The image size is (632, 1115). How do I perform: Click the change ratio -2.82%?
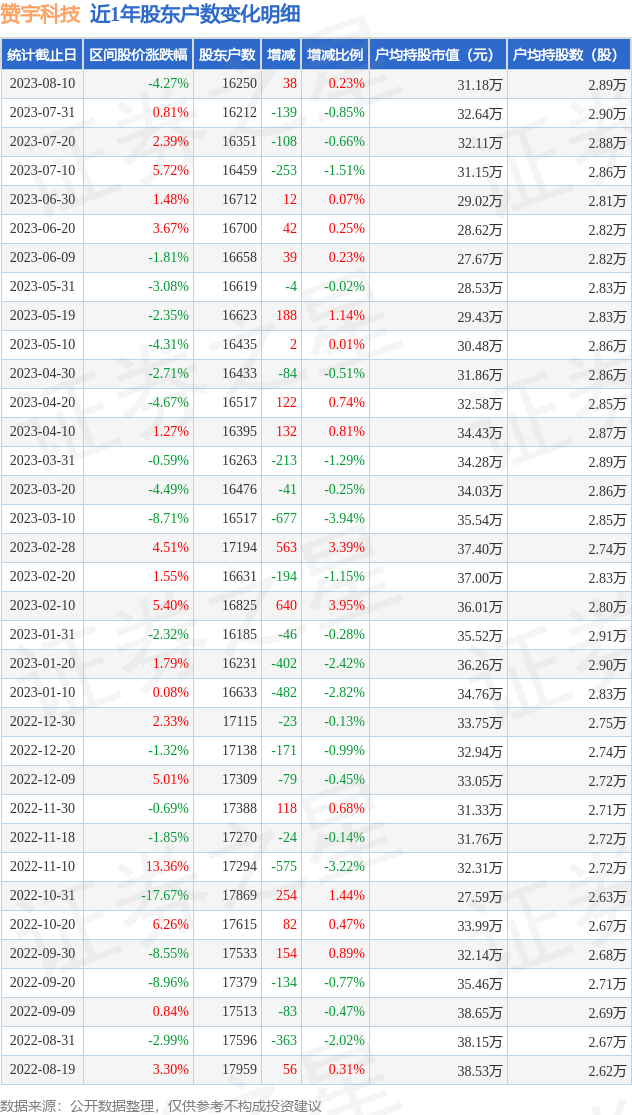coord(345,692)
